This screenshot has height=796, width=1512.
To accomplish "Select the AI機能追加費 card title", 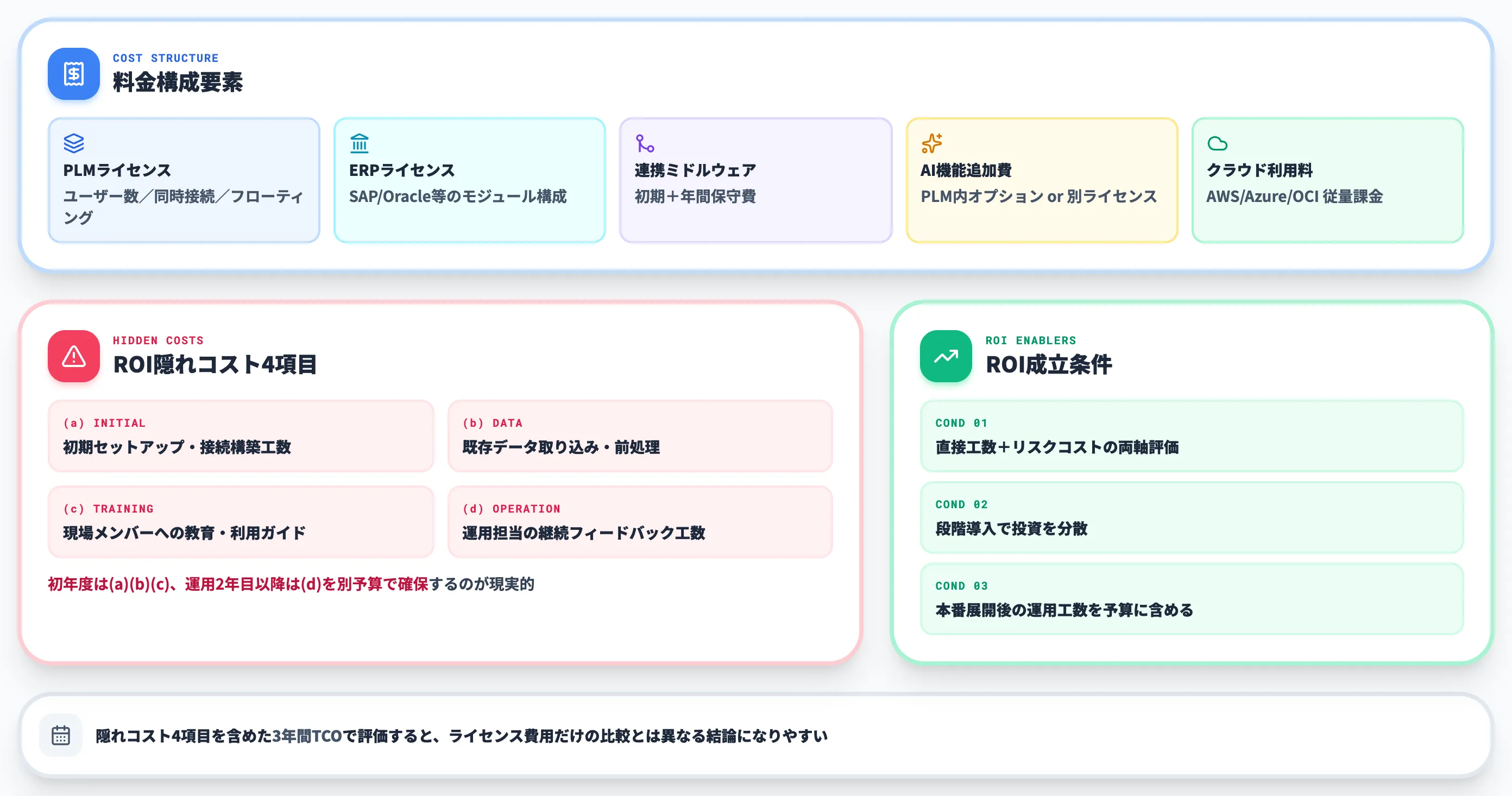I will pyautogui.click(x=966, y=170).
